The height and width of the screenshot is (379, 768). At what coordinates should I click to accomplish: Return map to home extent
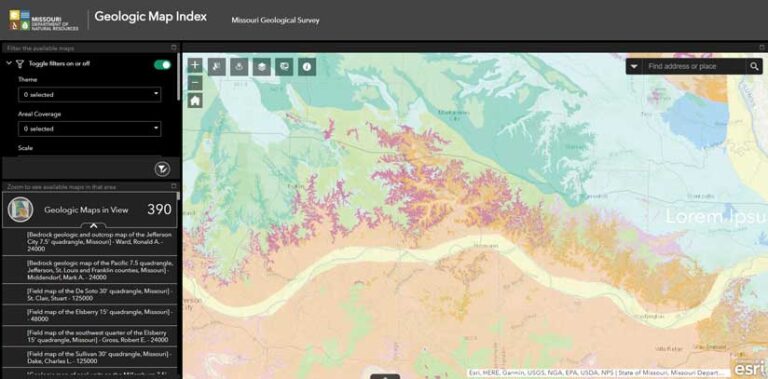pos(195,101)
